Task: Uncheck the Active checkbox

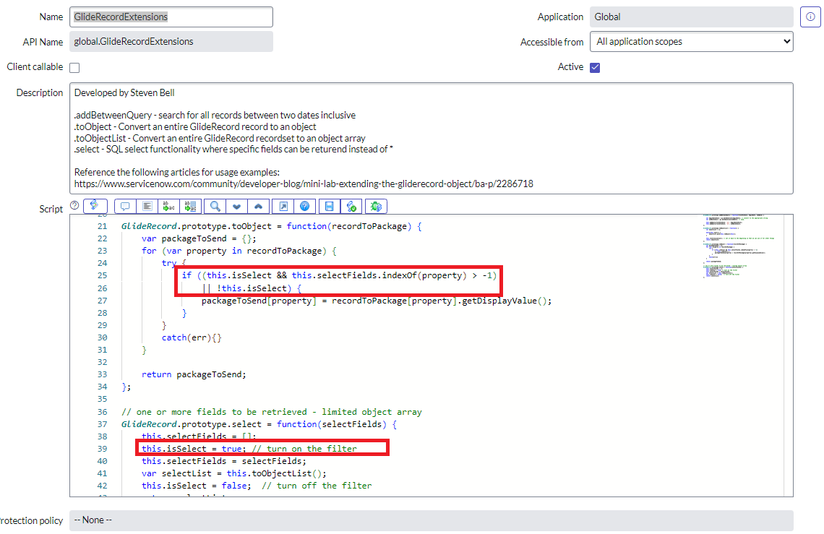Action: pos(595,68)
